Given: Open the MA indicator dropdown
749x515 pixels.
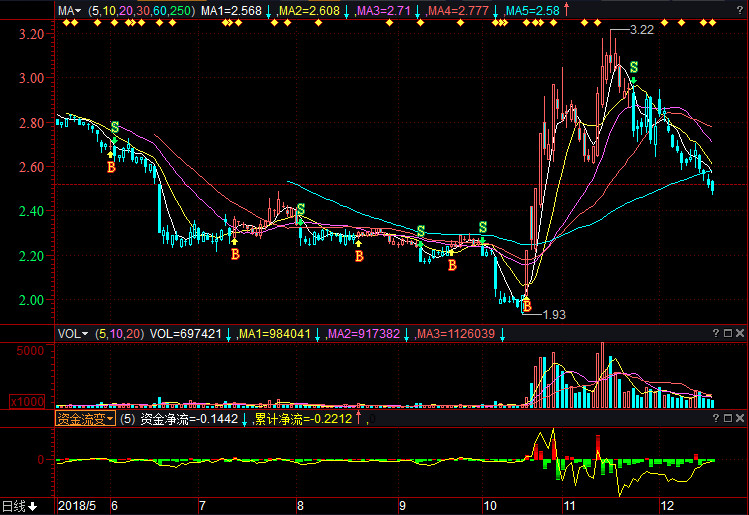Looking at the screenshot, I should pyautogui.click(x=69, y=11).
